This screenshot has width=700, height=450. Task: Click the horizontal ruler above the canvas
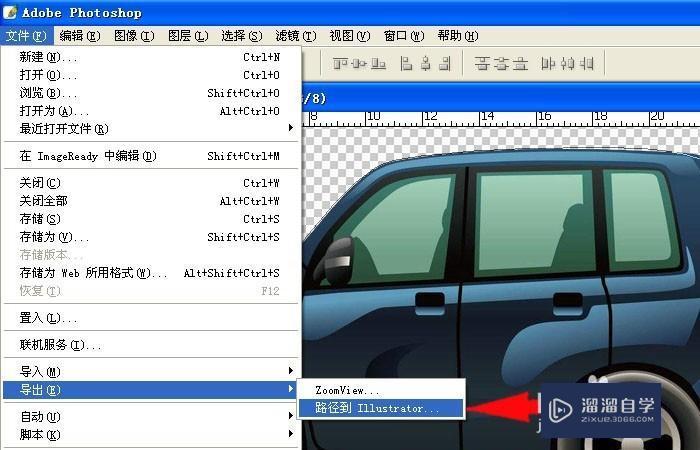click(x=501, y=119)
